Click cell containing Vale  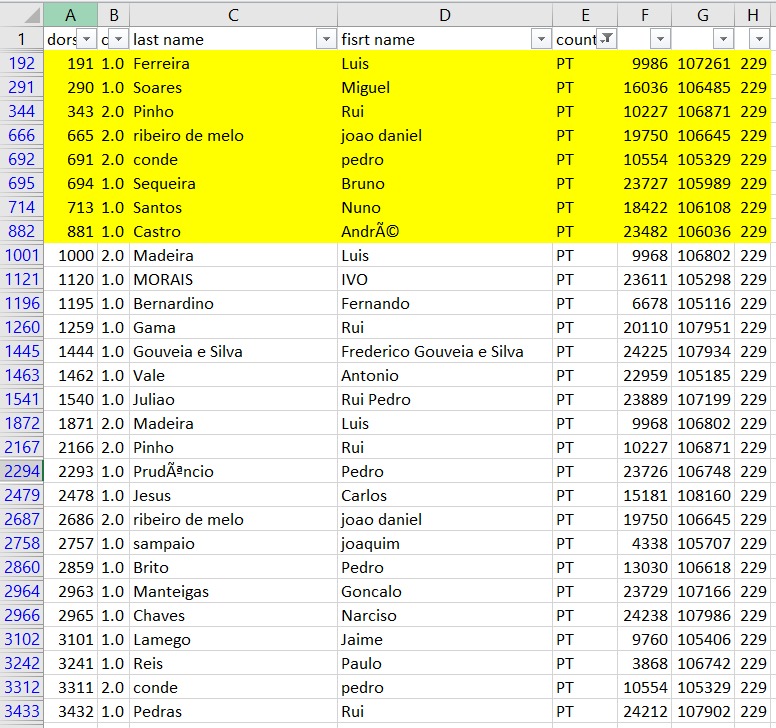tap(234, 376)
